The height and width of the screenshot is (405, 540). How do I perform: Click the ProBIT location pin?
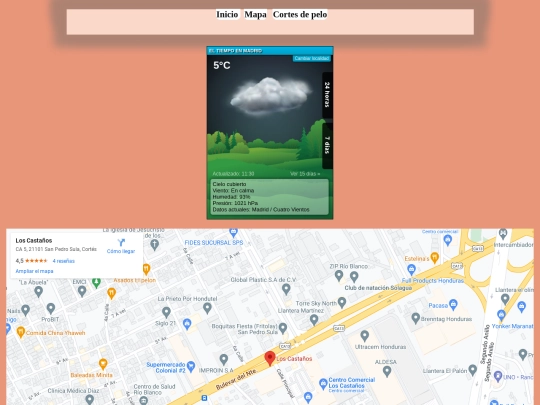pos(51,308)
